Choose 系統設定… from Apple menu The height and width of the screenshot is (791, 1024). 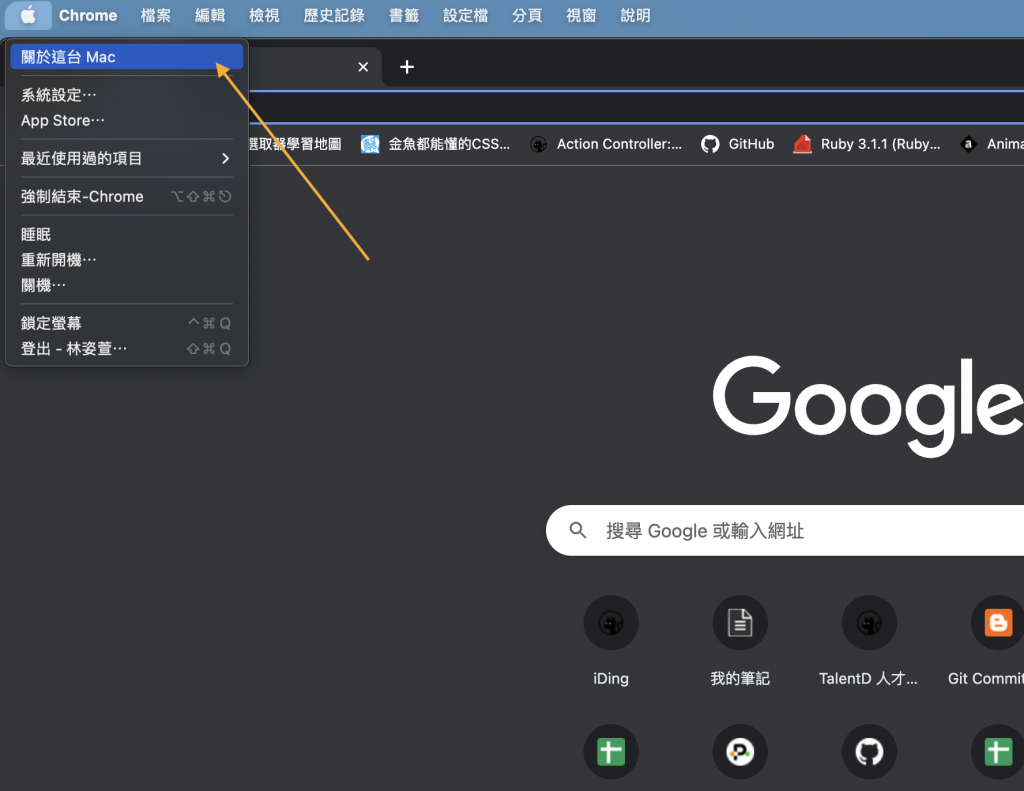pos(127,95)
